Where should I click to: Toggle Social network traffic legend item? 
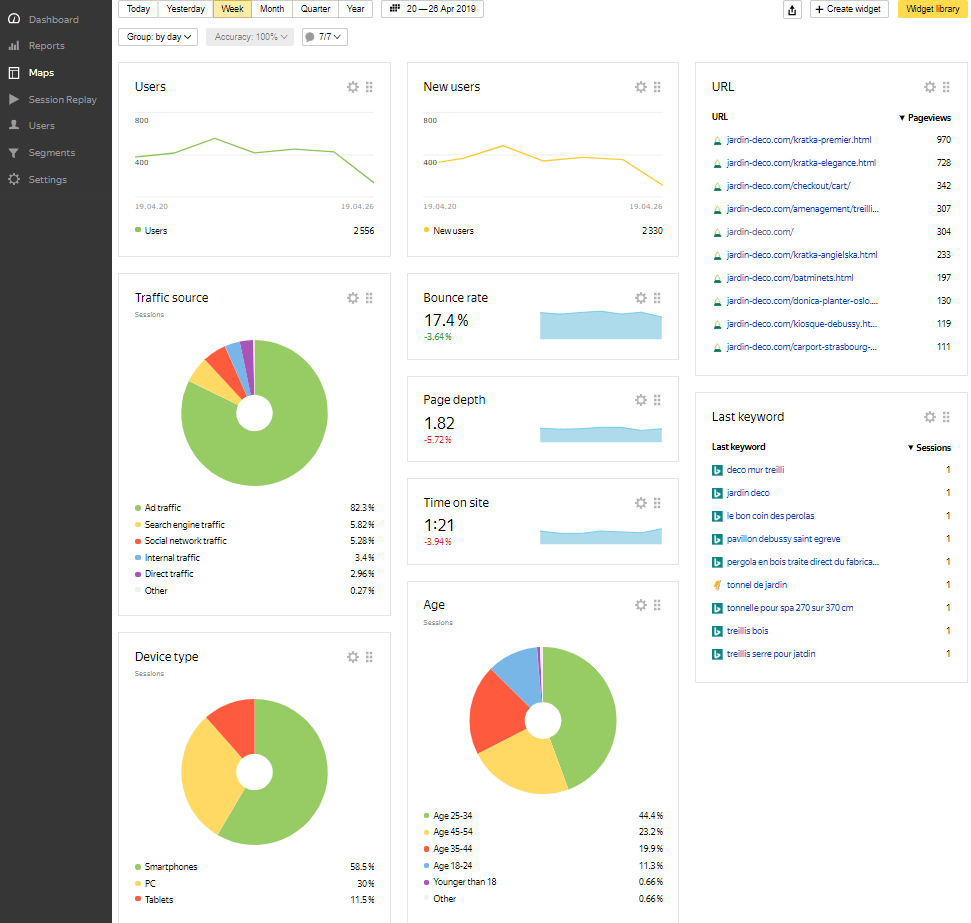(181, 541)
